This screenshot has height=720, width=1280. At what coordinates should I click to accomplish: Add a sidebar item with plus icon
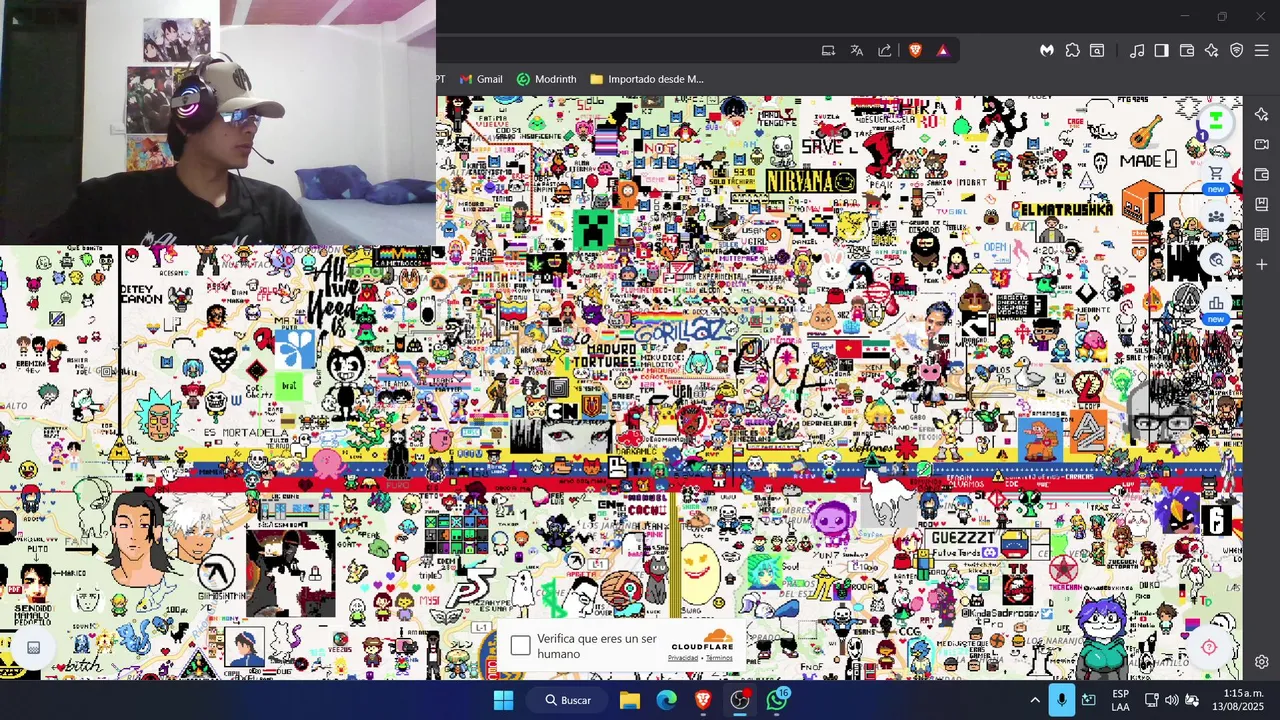1262,265
